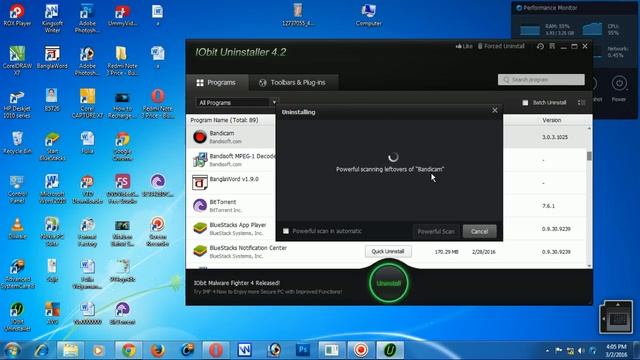
Task: Click the BlueStacks App Player icon
Action: pyautogui.click(x=200, y=229)
